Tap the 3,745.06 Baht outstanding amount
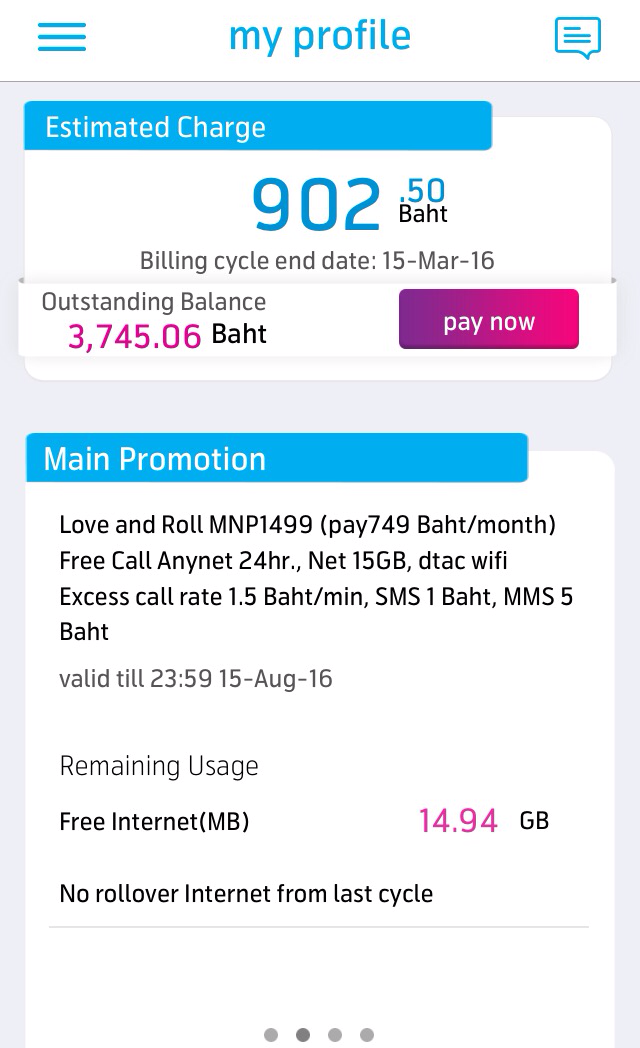 [x=166, y=335]
